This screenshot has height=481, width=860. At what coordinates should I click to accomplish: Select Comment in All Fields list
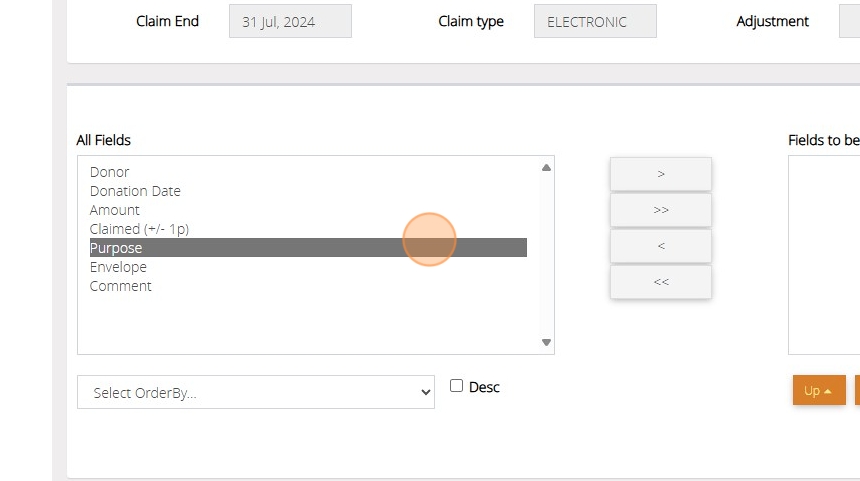pos(121,286)
